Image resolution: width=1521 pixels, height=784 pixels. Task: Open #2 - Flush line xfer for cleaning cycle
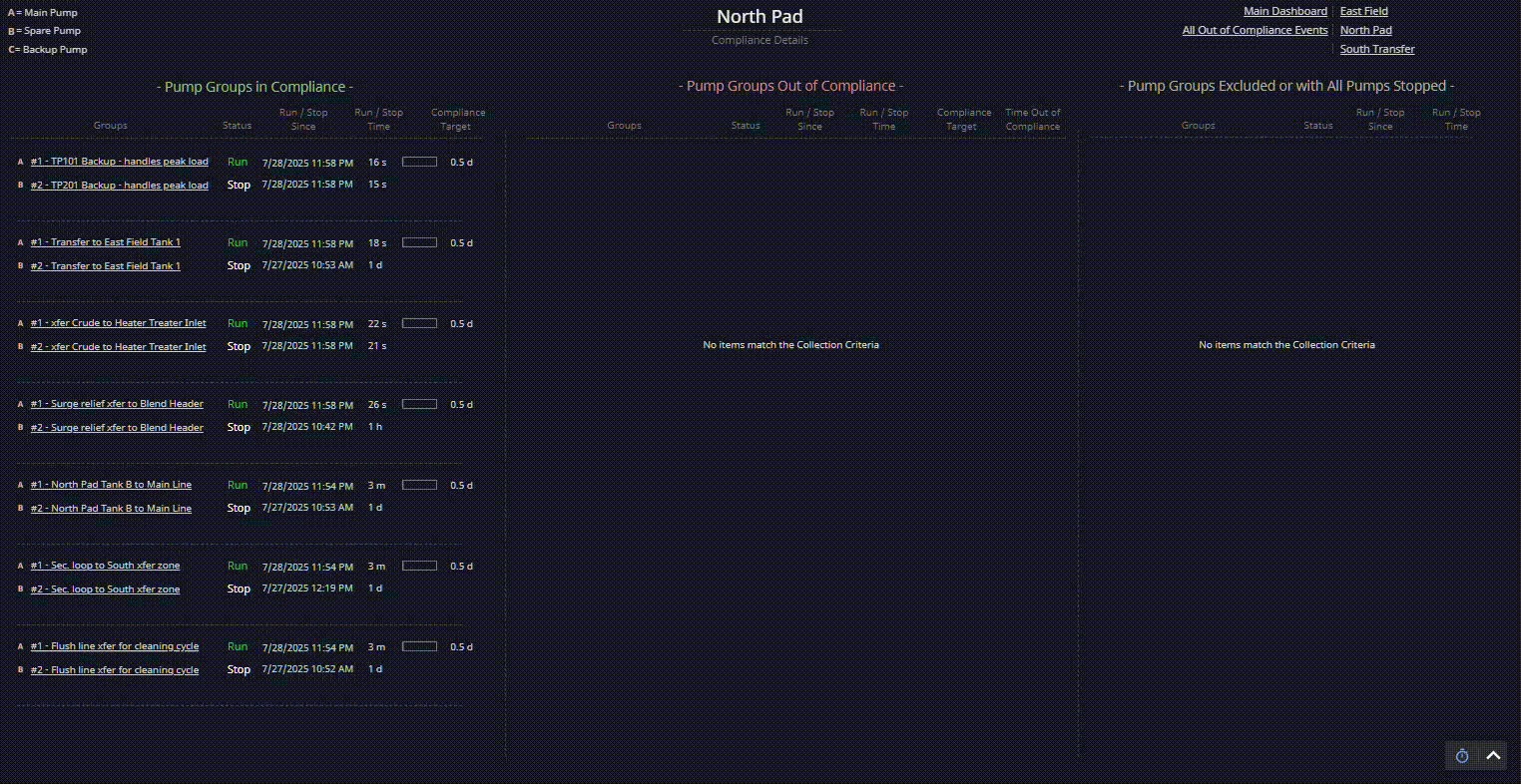[114, 670]
